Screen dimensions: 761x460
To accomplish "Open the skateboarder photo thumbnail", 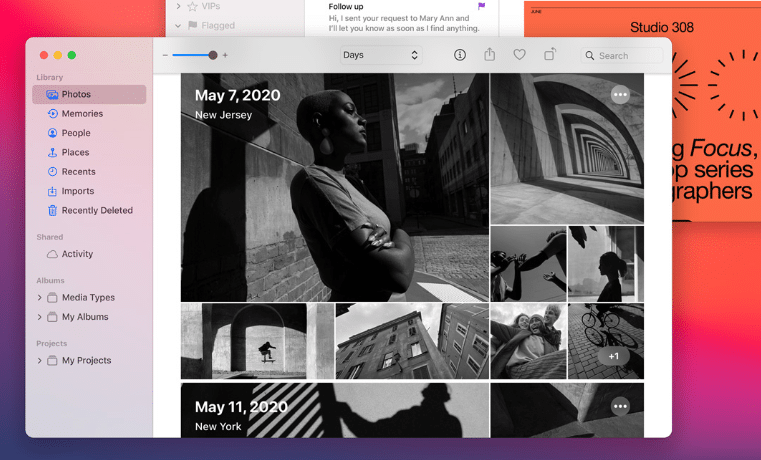I will pyautogui.click(x=257, y=342).
